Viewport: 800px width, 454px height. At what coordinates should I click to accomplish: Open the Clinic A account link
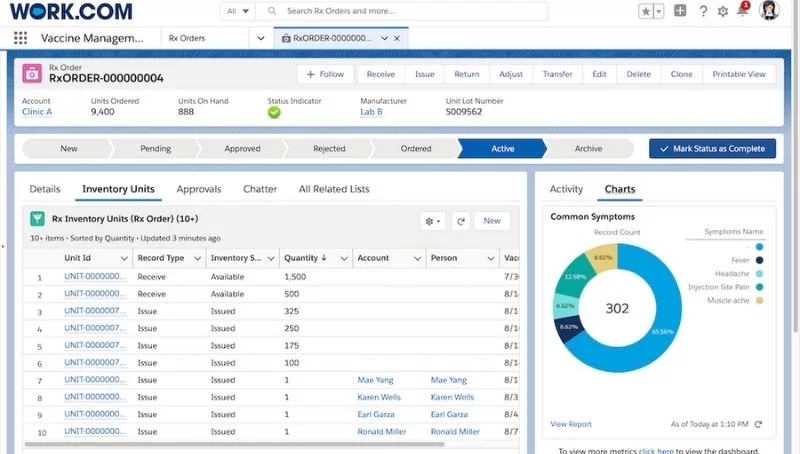pyautogui.click(x=37, y=112)
